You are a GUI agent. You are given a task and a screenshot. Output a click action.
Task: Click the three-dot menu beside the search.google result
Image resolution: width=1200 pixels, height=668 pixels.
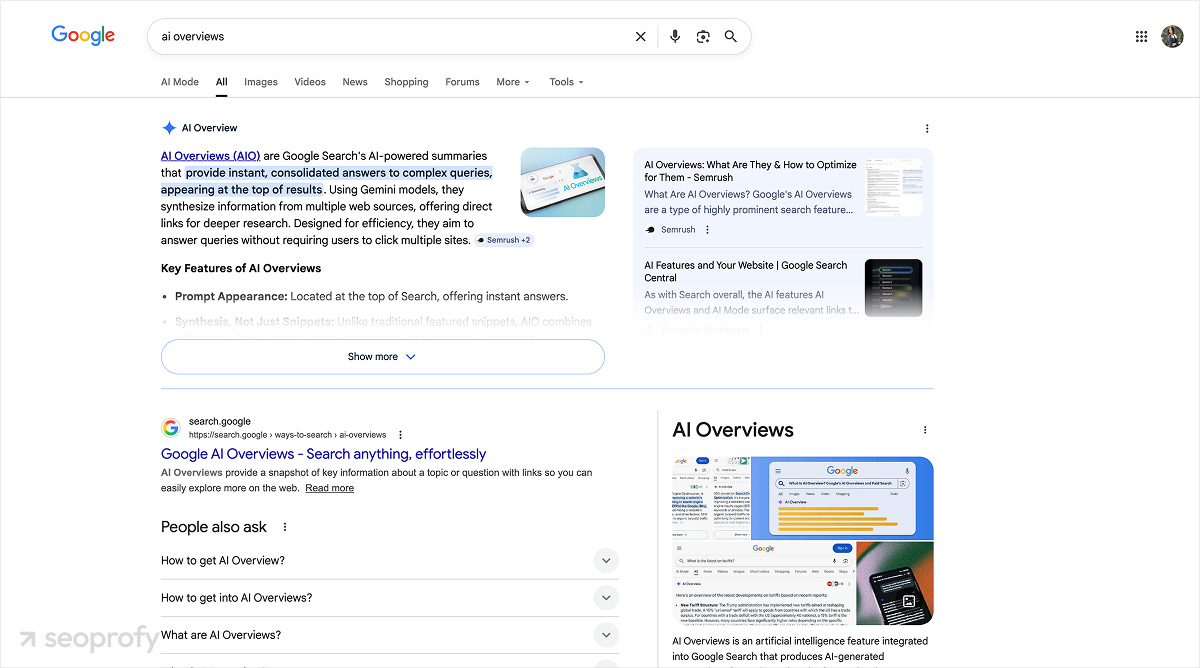(x=400, y=434)
